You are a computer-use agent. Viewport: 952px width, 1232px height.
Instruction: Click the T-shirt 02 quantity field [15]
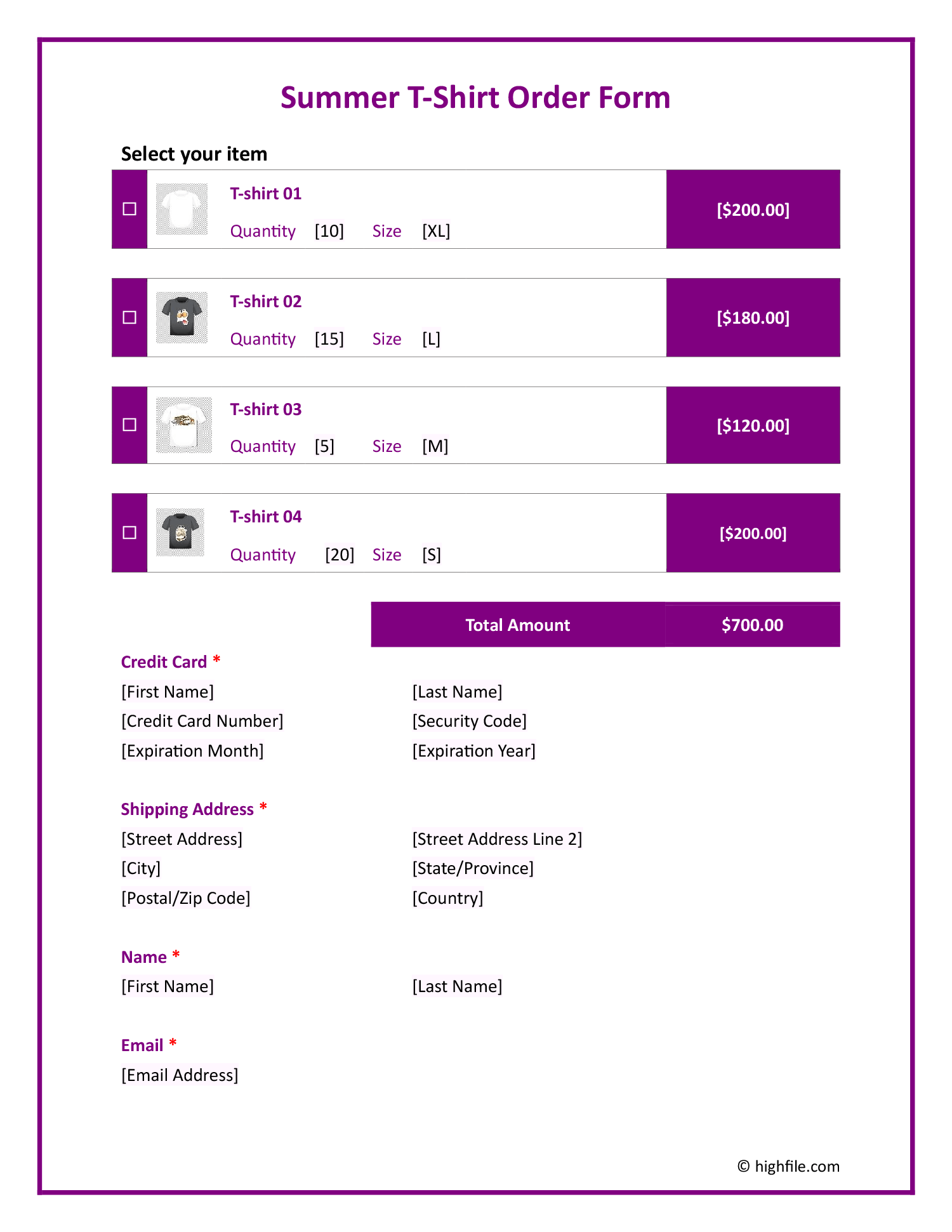pos(329,339)
